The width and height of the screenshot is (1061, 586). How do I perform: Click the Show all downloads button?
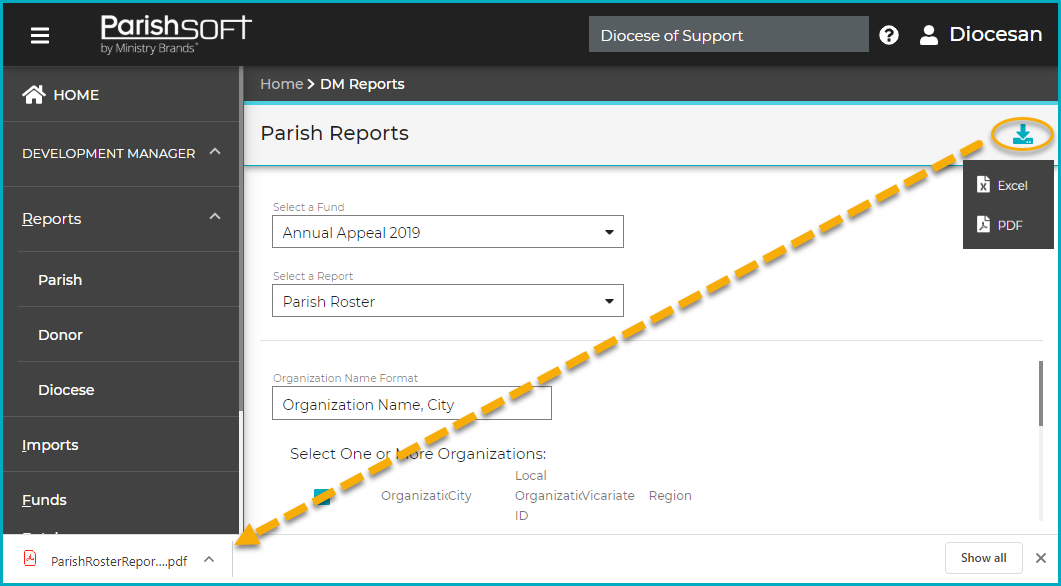pos(983,558)
